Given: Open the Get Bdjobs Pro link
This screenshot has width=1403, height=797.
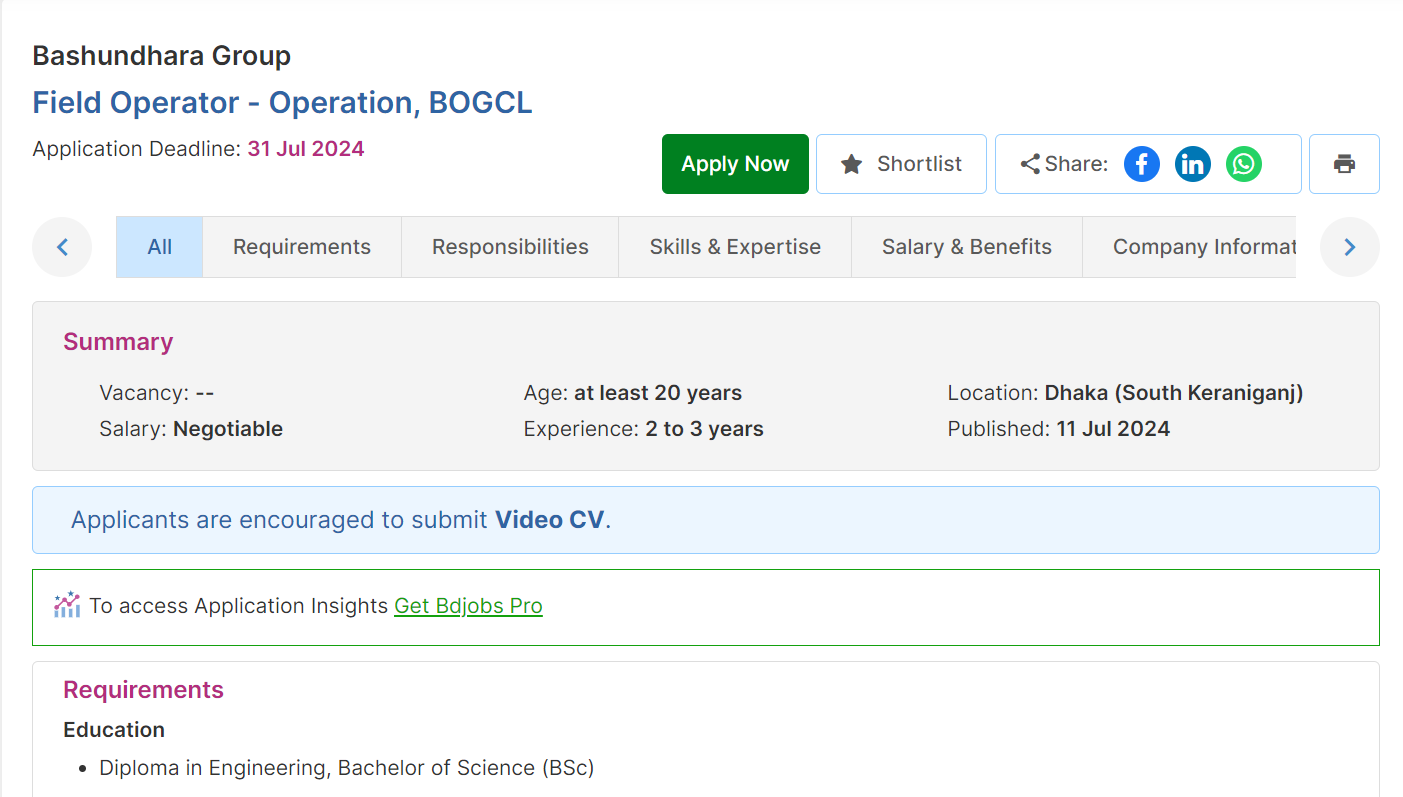Looking at the screenshot, I should click(468, 606).
